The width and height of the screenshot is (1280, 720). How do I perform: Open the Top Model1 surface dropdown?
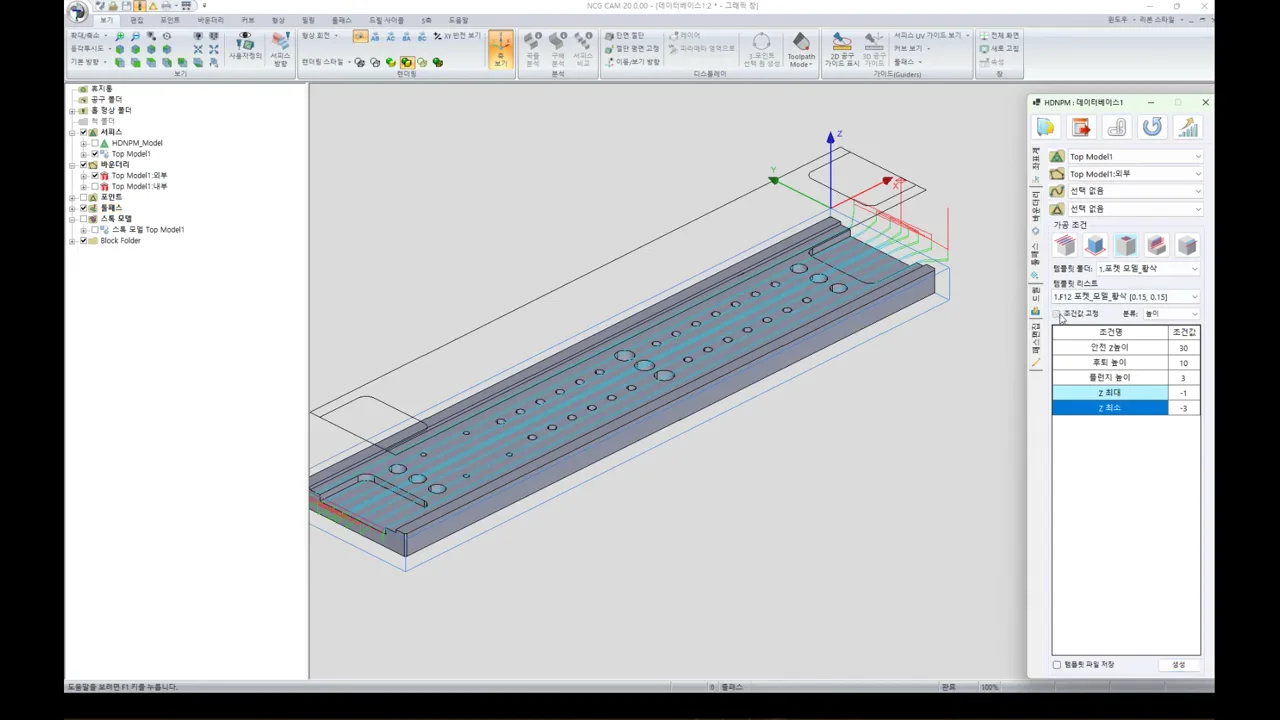click(x=1134, y=157)
